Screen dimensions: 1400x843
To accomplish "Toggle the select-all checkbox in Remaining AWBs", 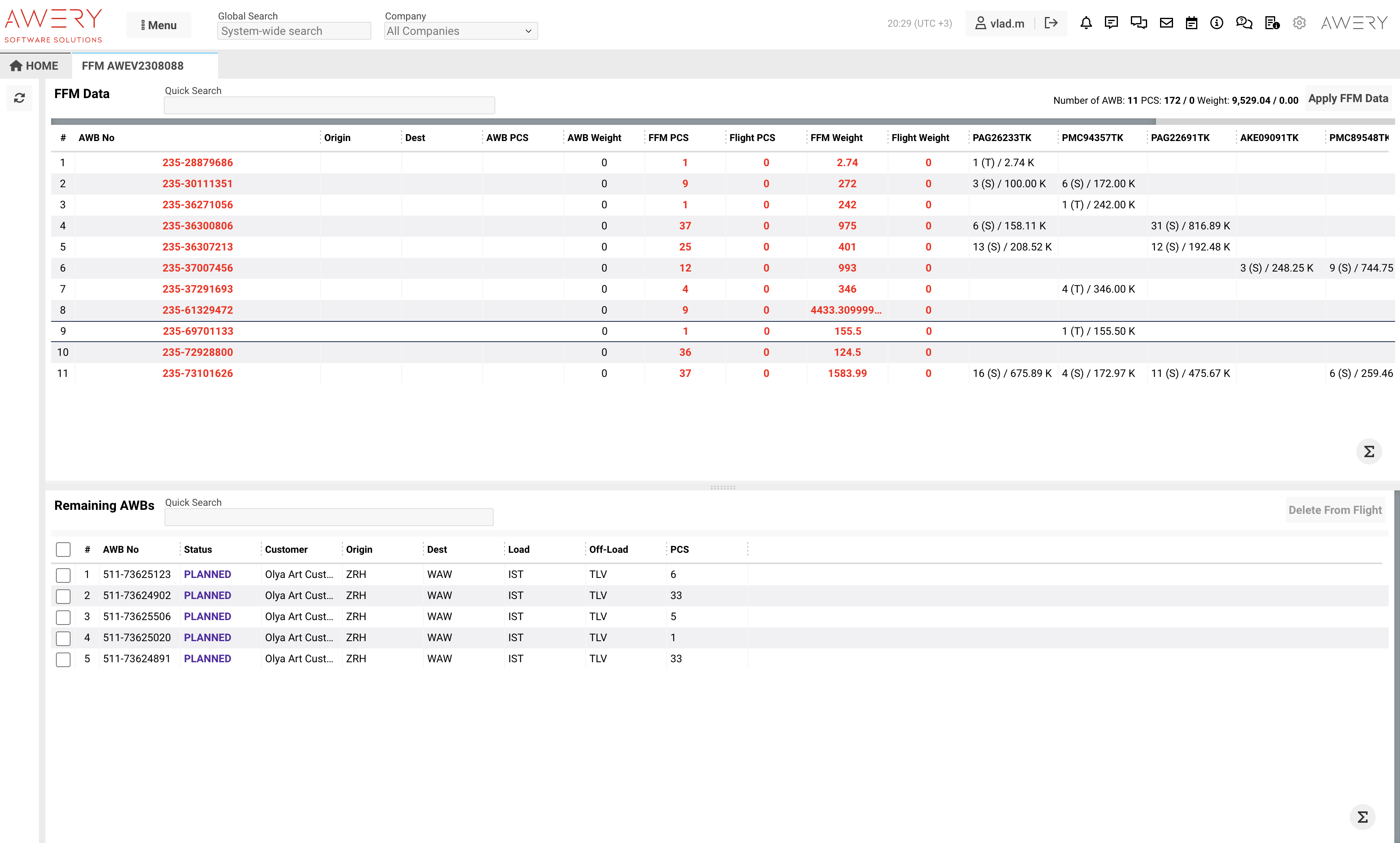I will [x=63, y=549].
